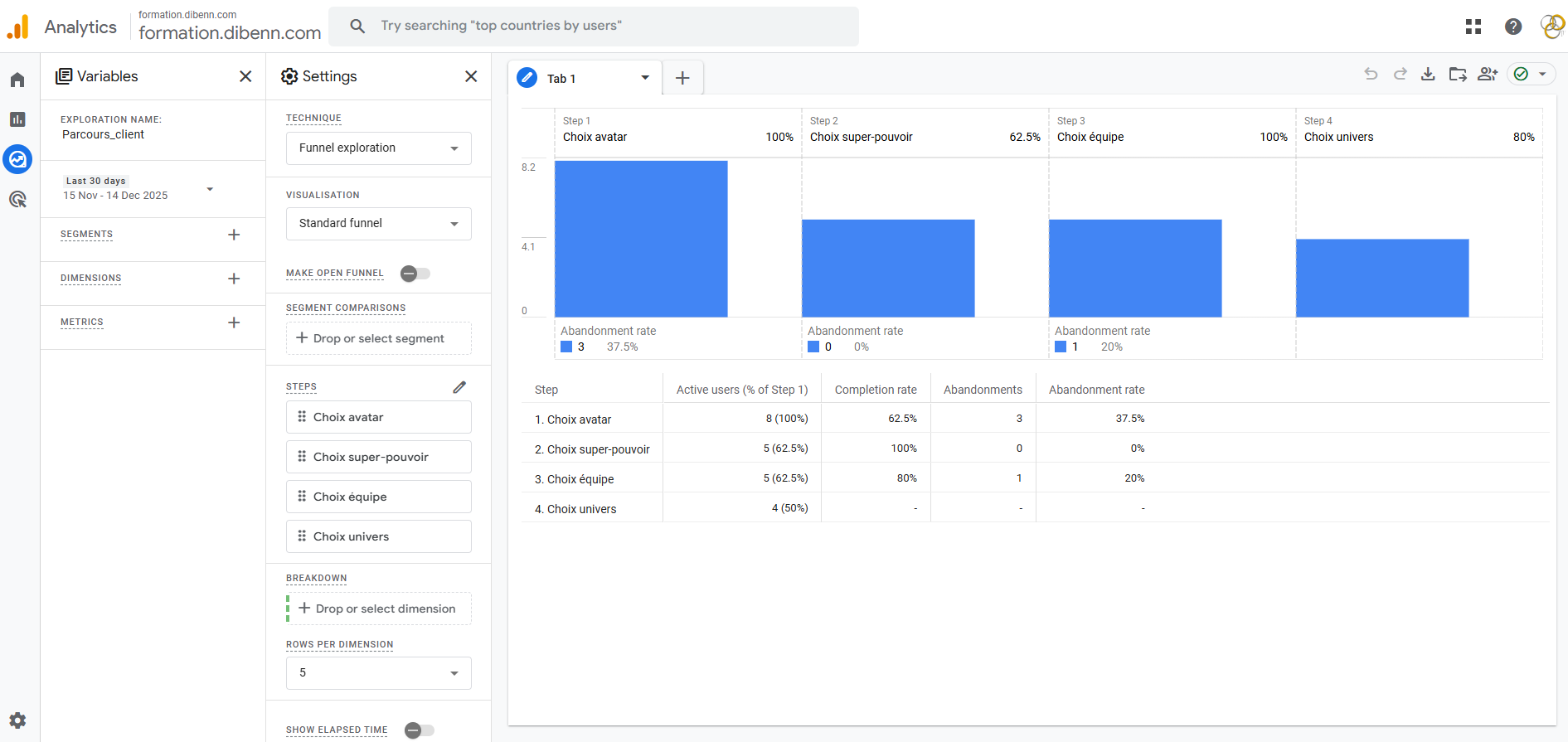Image resolution: width=1568 pixels, height=742 pixels.
Task: Add a new exploration tab
Action: pyautogui.click(x=682, y=78)
